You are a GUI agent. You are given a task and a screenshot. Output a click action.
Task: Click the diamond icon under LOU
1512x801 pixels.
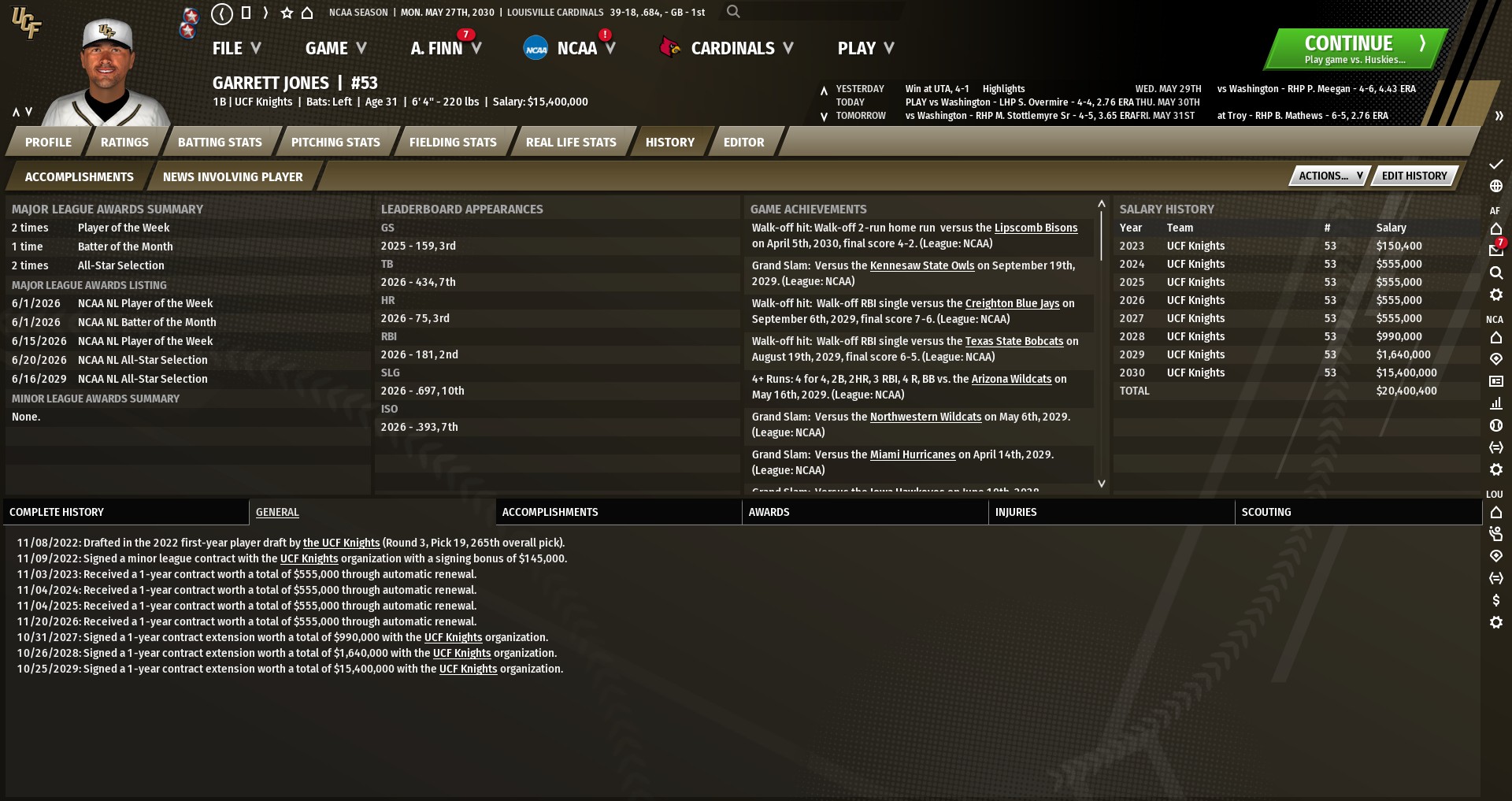click(1496, 556)
